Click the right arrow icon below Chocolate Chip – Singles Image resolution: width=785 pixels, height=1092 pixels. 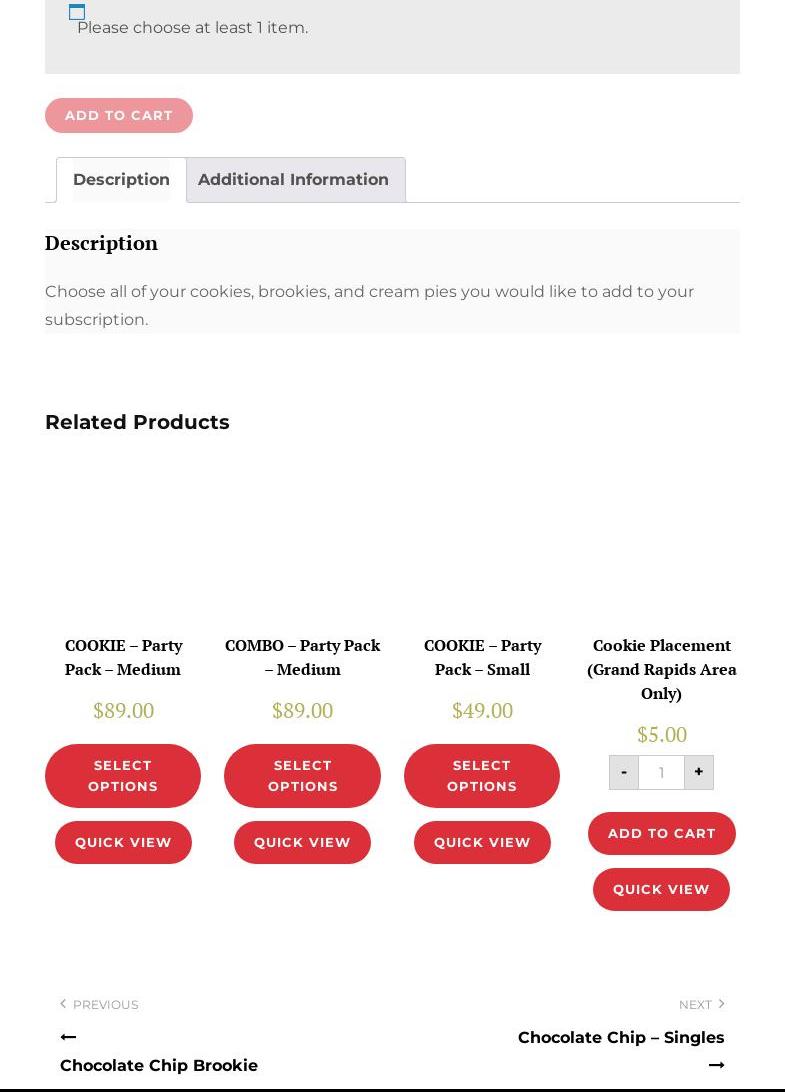[x=716, y=1066]
